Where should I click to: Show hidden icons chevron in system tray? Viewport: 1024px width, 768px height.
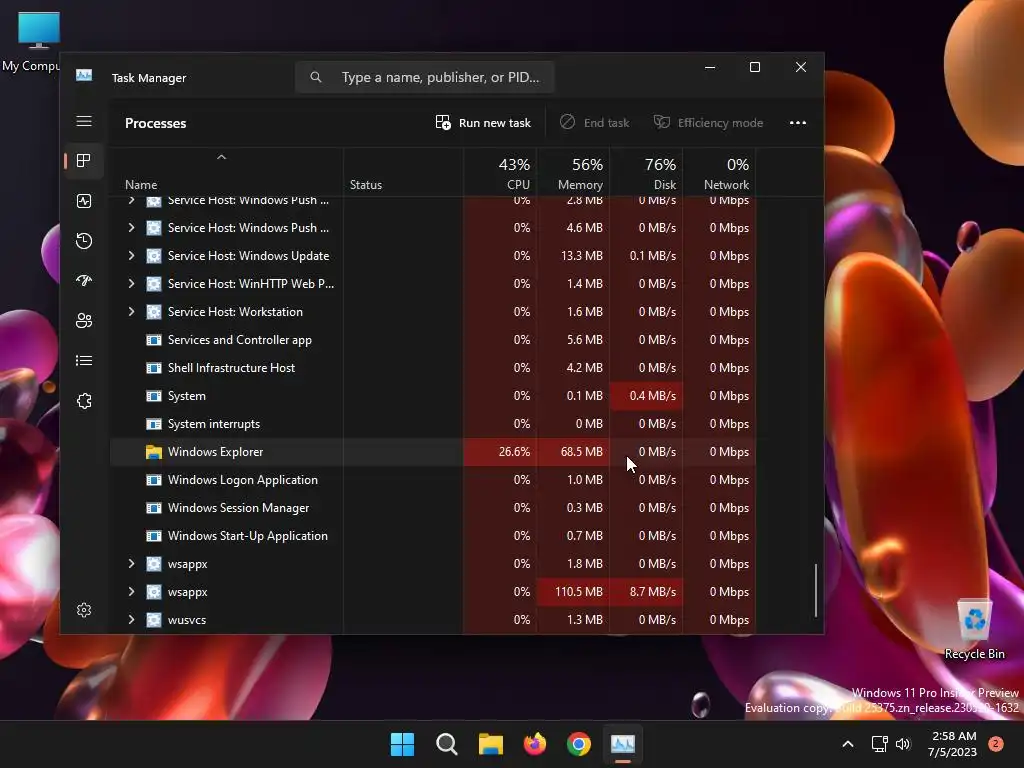coord(848,744)
